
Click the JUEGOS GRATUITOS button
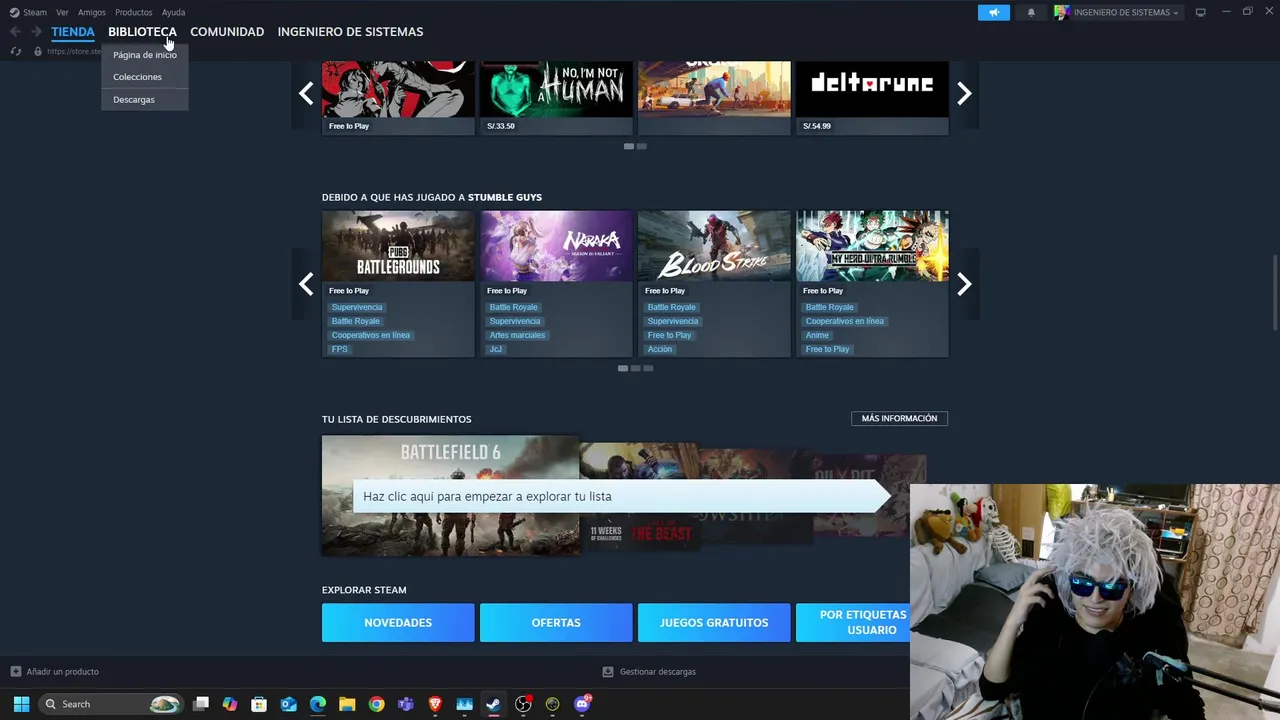tap(714, 622)
